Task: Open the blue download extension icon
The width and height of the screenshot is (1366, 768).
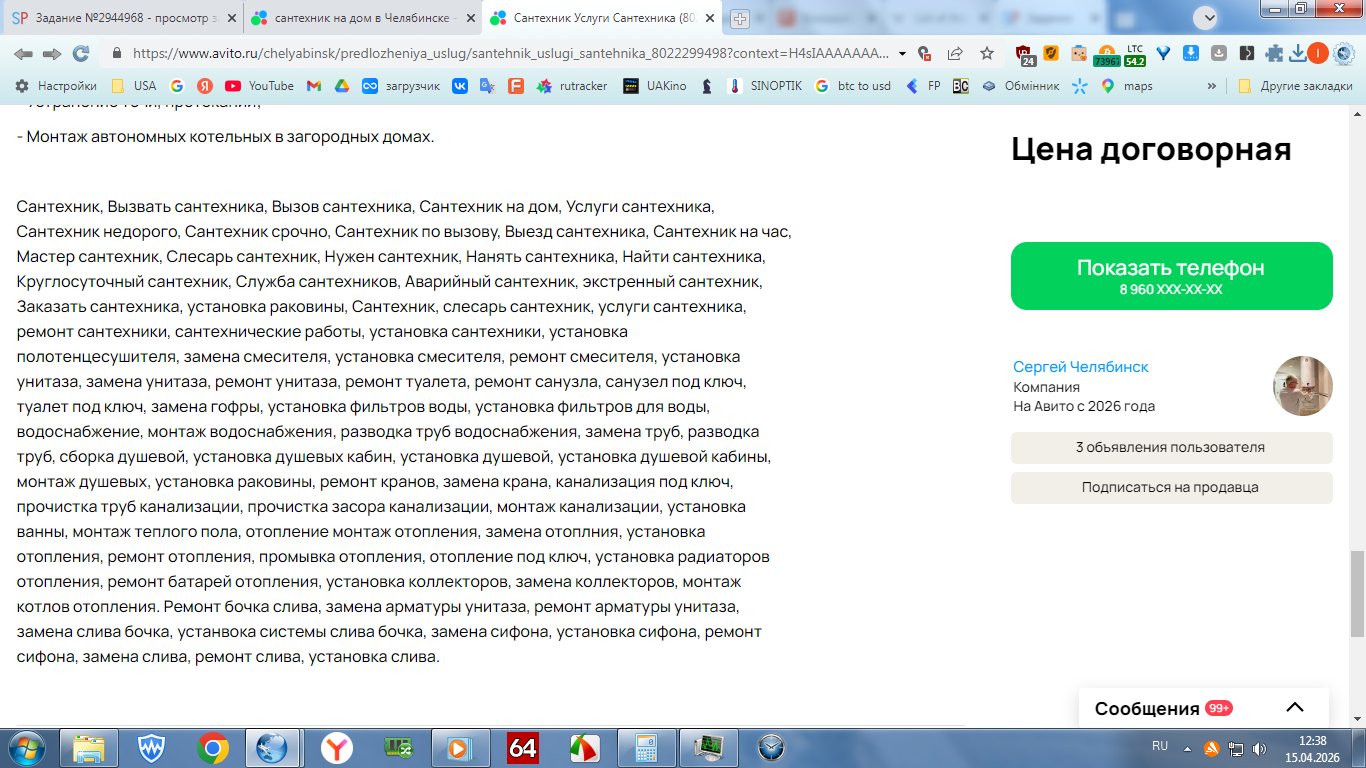Action: click(1191, 53)
